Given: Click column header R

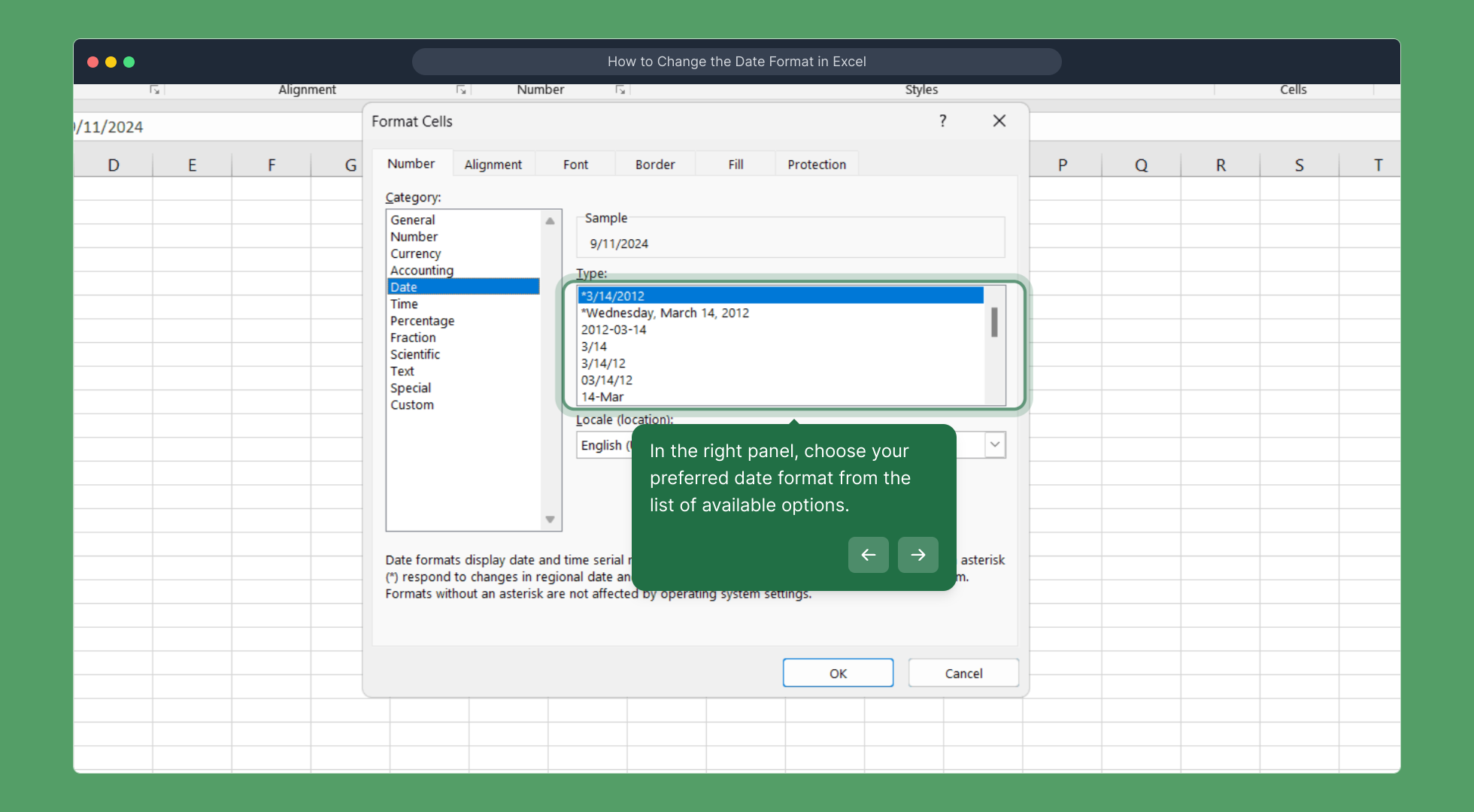Looking at the screenshot, I should (x=1221, y=165).
